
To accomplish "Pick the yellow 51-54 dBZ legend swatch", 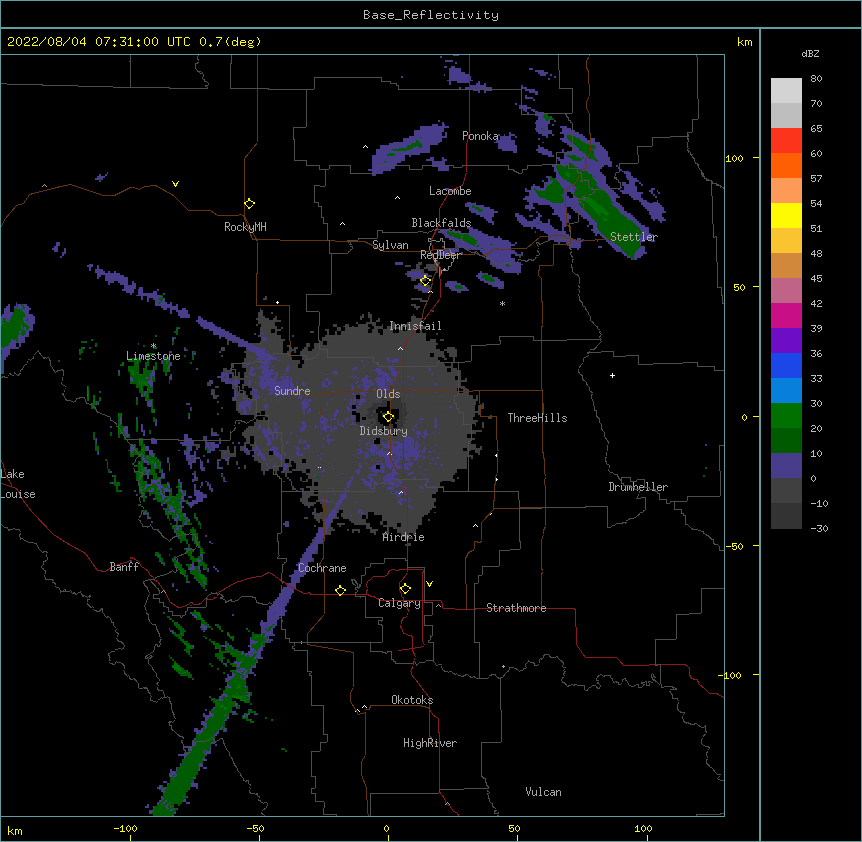I will pyautogui.click(x=786, y=215).
